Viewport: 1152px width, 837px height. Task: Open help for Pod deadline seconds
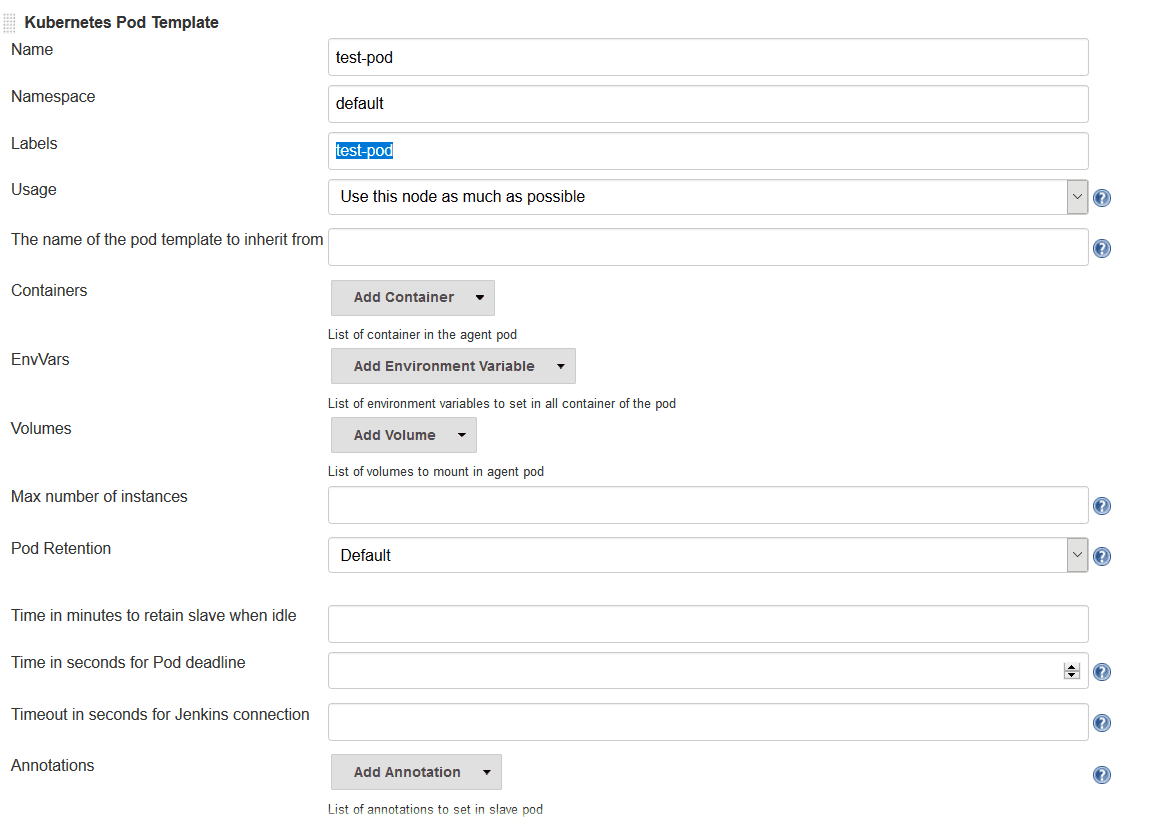[x=1101, y=672]
